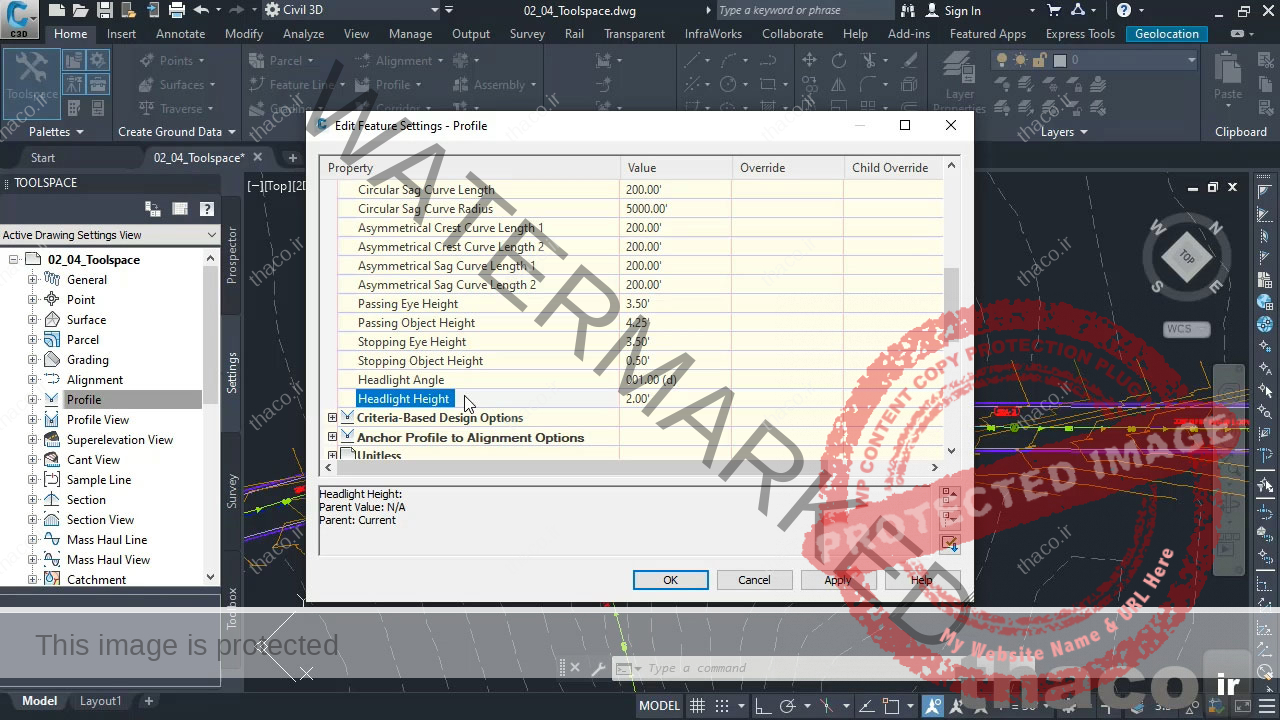
Task: Add a new layout with the plus icon
Action: 148,701
